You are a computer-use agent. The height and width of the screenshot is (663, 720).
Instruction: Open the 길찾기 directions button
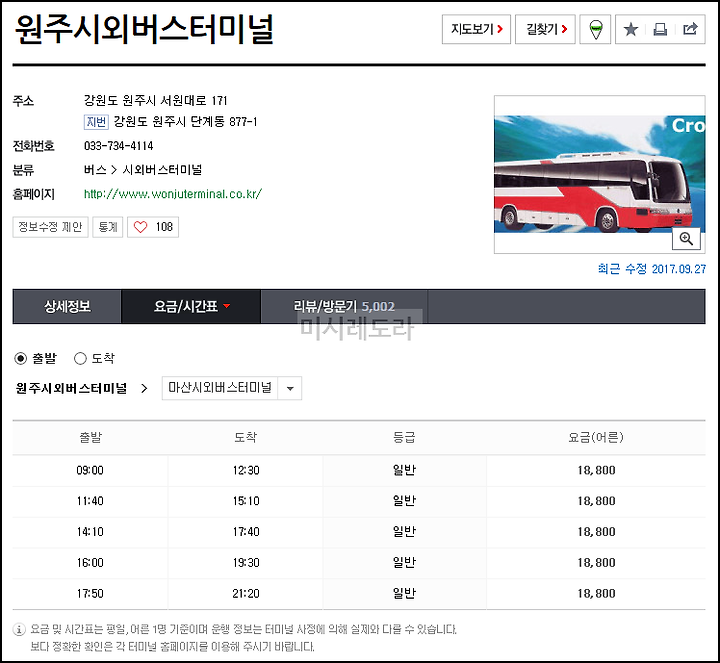pos(545,29)
